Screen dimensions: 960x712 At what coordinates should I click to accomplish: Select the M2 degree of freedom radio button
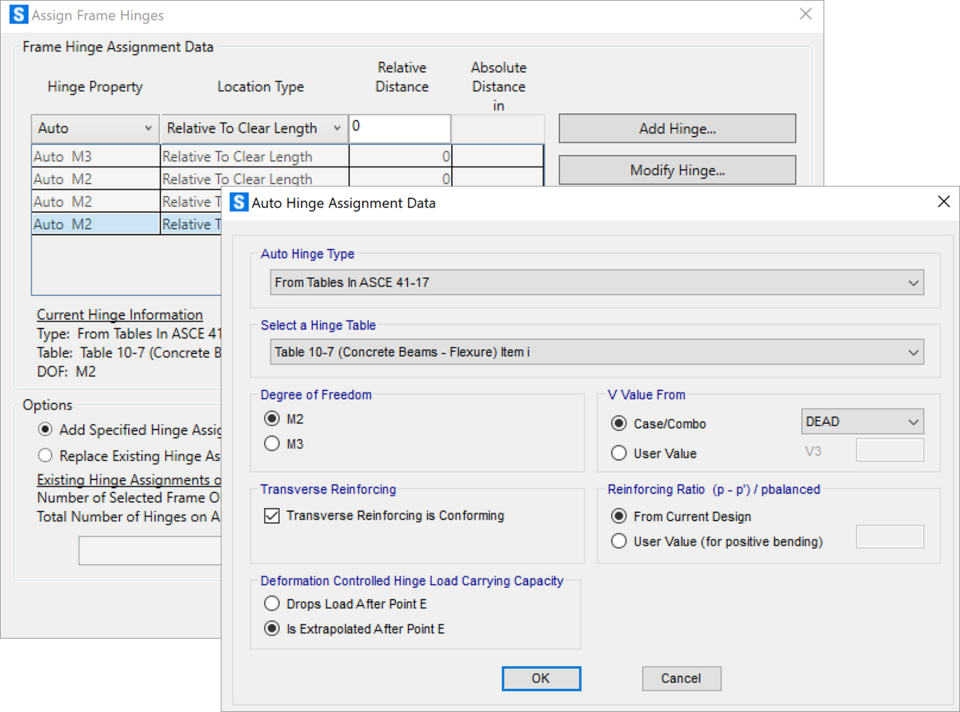point(272,419)
